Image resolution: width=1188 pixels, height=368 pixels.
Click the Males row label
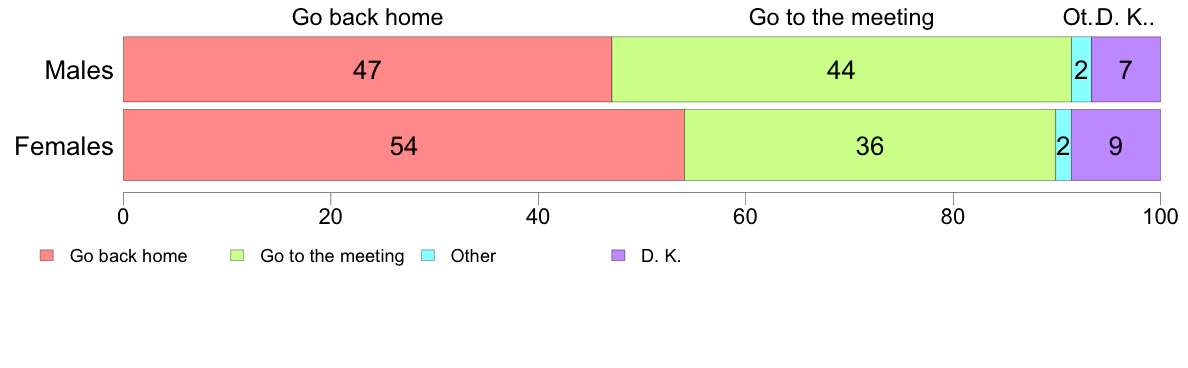pos(79,70)
